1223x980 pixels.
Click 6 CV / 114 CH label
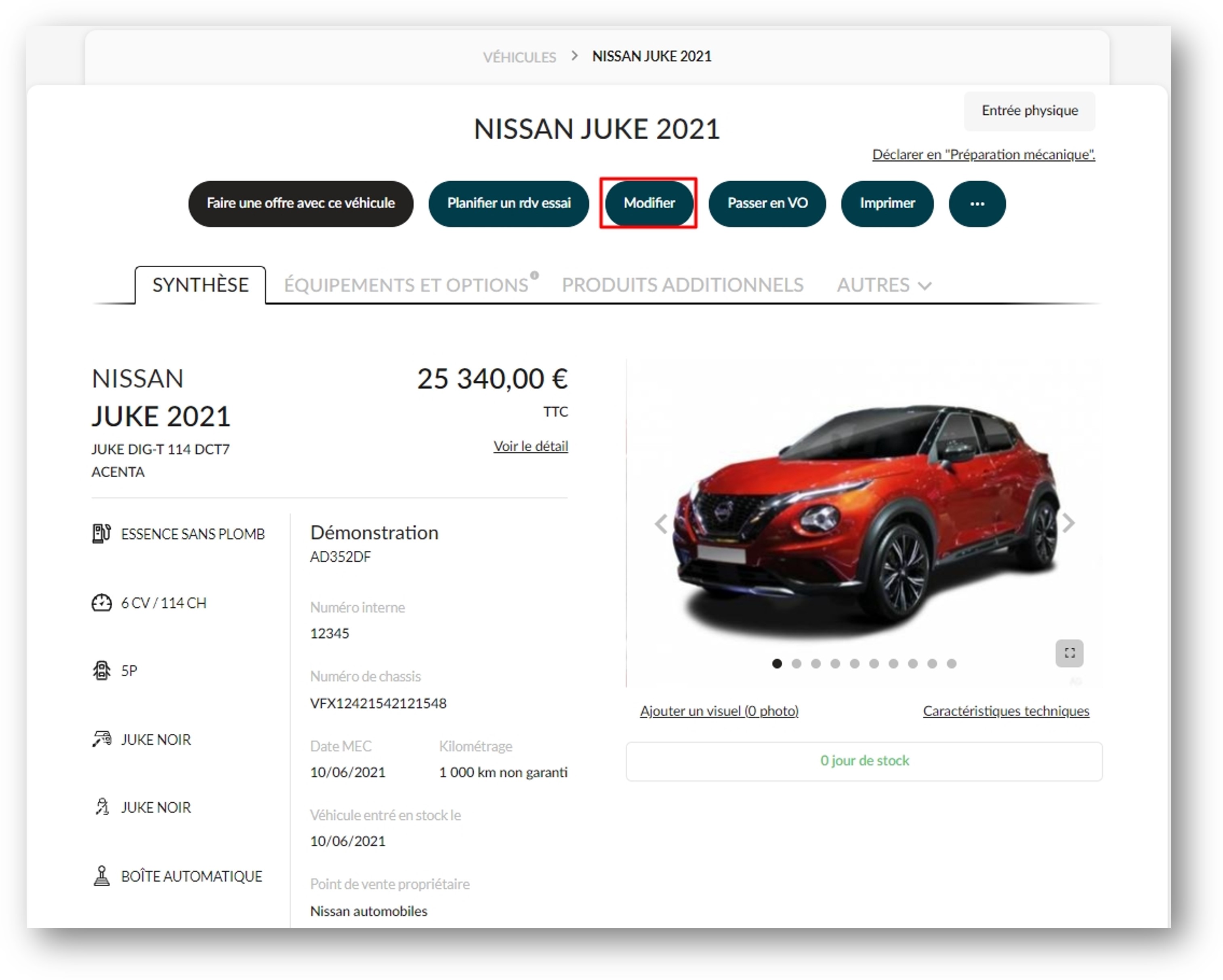[163, 603]
